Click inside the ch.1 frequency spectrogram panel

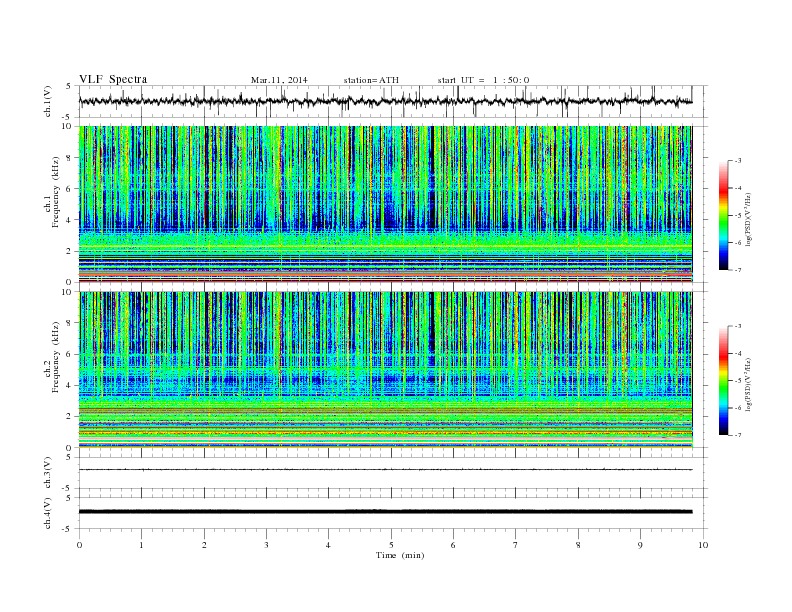pyautogui.click(x=385, y=204)
